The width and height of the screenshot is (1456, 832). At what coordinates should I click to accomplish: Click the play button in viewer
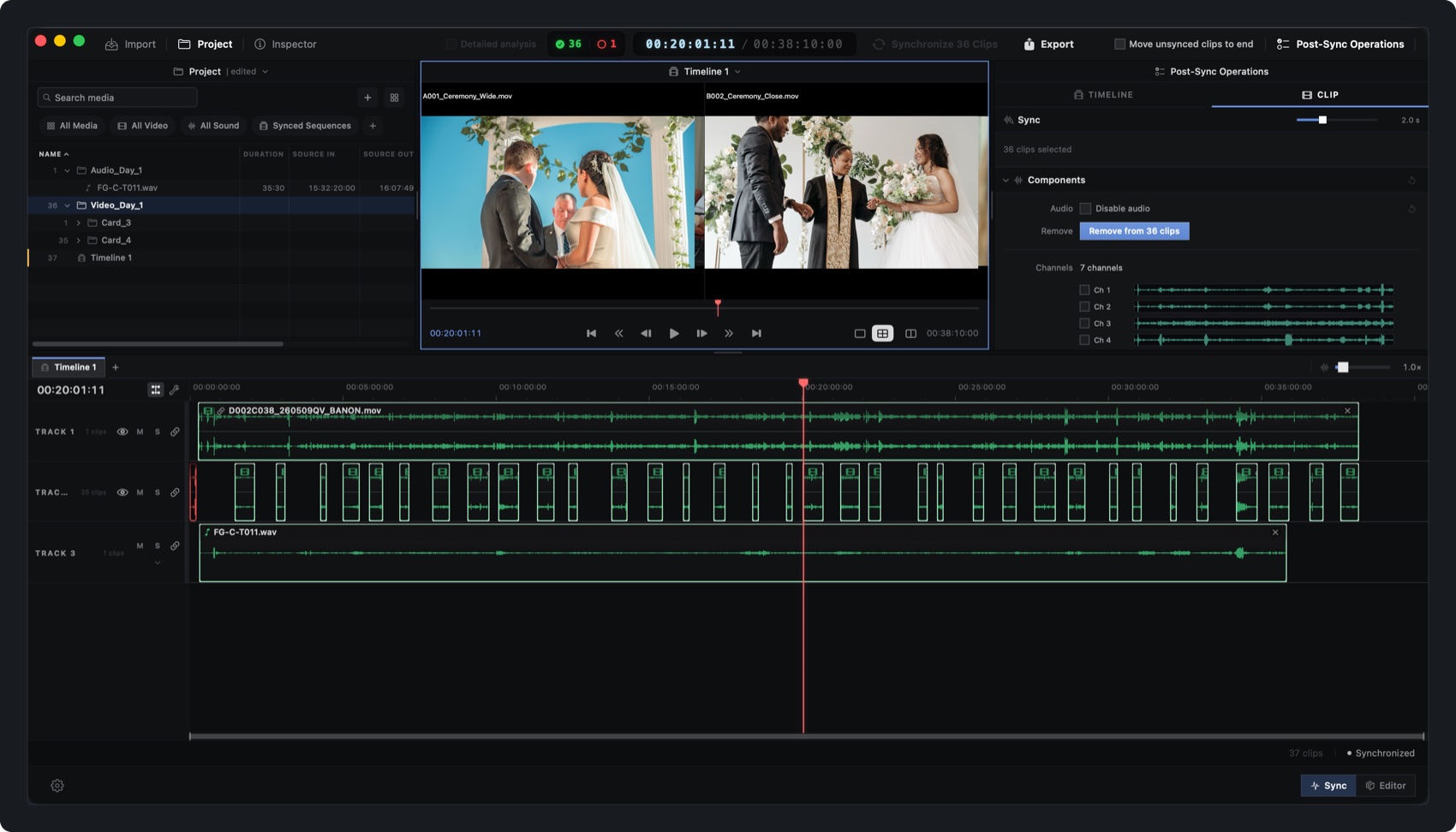(x=674, y=334)
